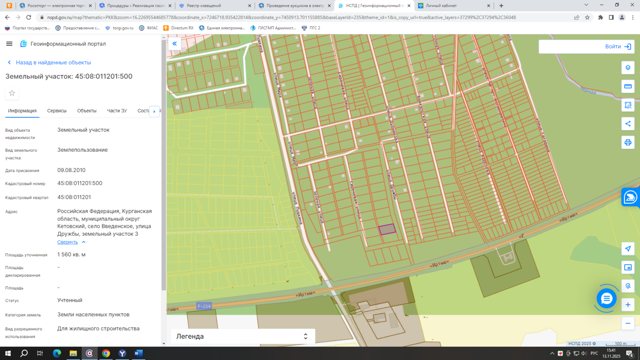Image resolution: width=640 pixels, height=360 pixels.
Task: Add the land plot to favorites star
Action: [12, 93]
